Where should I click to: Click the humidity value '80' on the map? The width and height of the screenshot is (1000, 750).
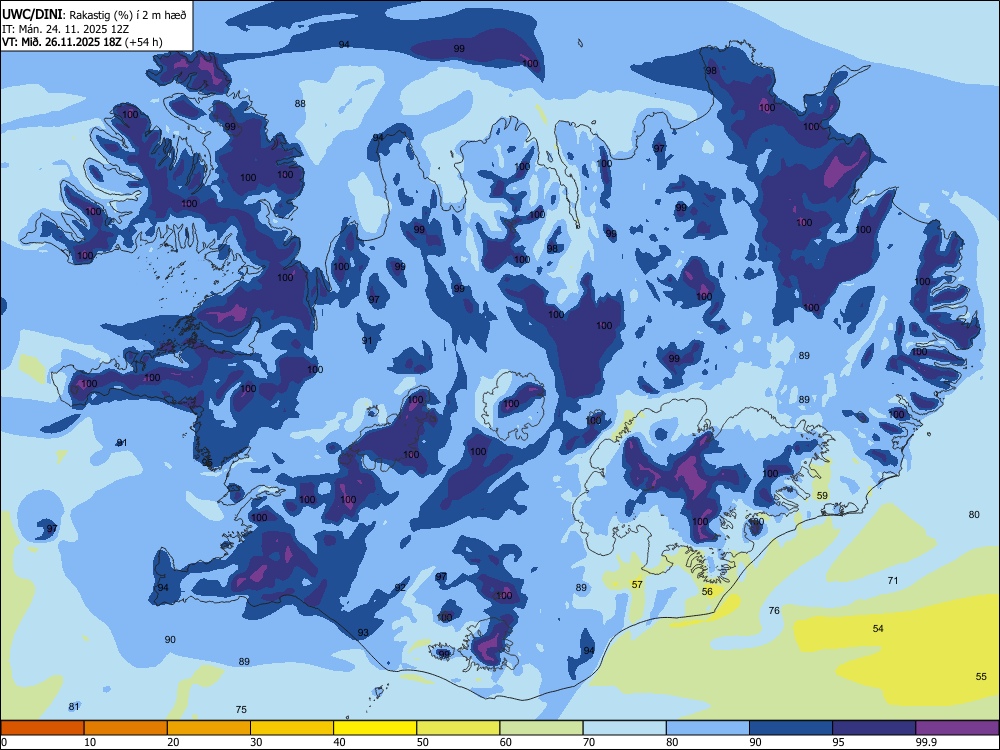974,514
